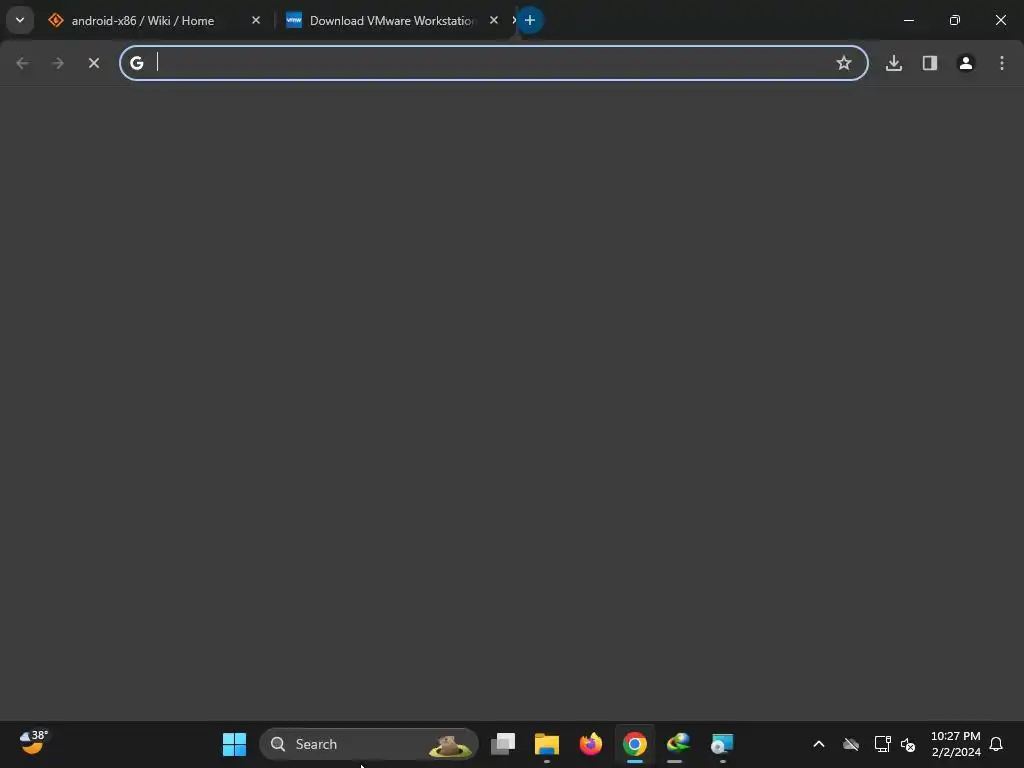
Task: Open the disc installer taskbar icon
Action: (722, 744)
